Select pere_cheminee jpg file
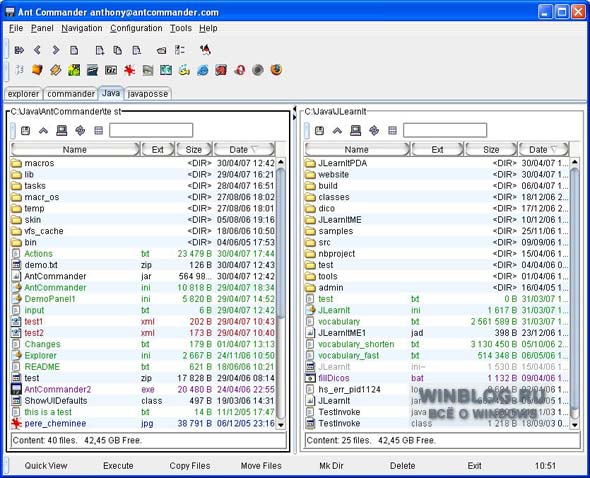The height and width of the screenshot is (478, 590). coord(143,423)
